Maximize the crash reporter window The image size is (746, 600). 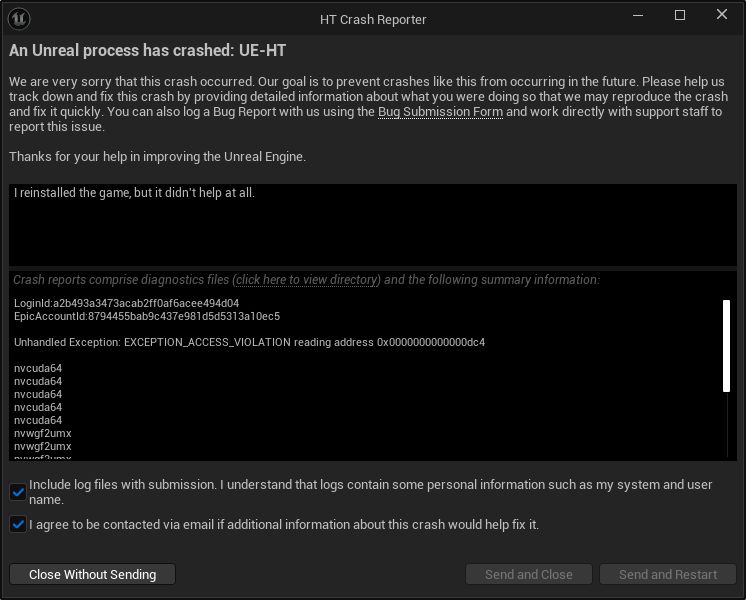point(680,15)
